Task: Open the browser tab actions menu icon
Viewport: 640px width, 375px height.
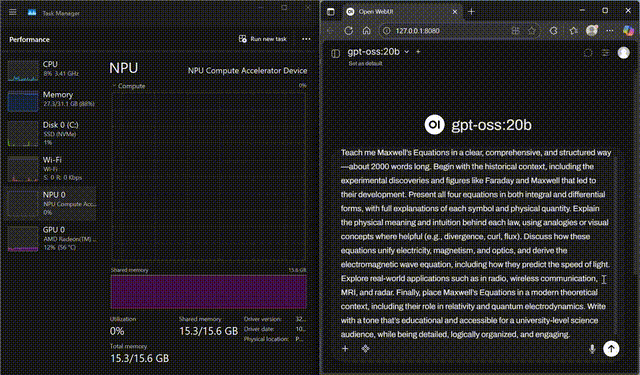Action: tap(331, 12)
